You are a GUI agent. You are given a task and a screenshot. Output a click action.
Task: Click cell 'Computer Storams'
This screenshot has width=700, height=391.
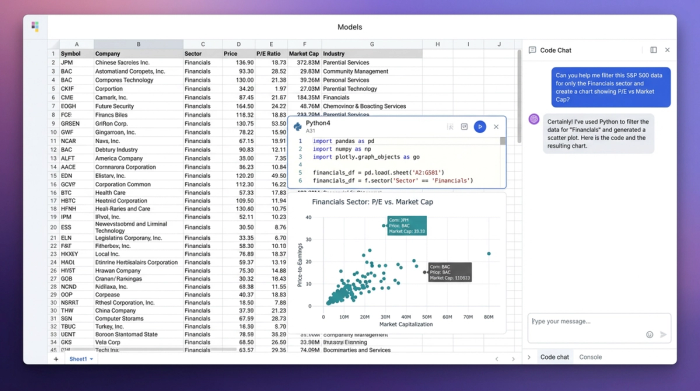[138, 319]
